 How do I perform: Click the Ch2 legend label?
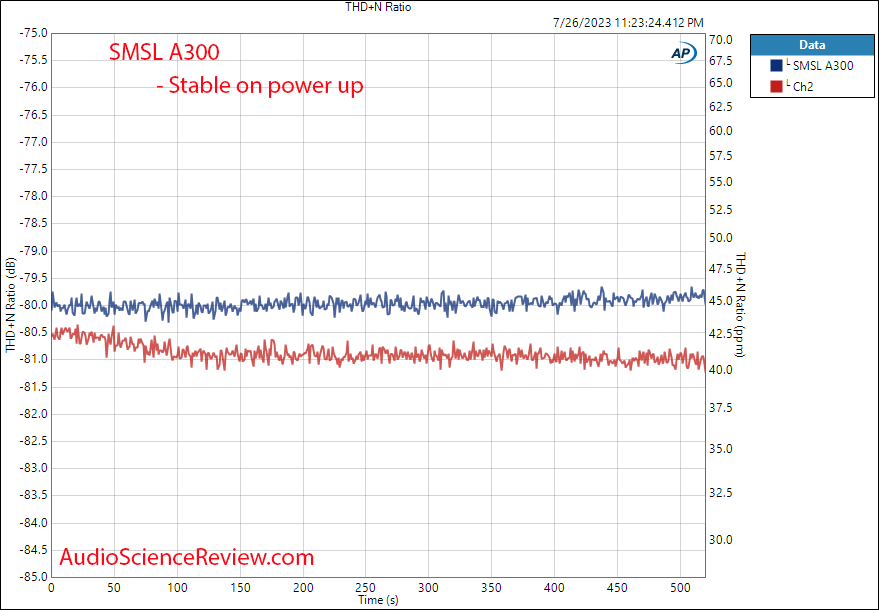click(x=803, y=86)
